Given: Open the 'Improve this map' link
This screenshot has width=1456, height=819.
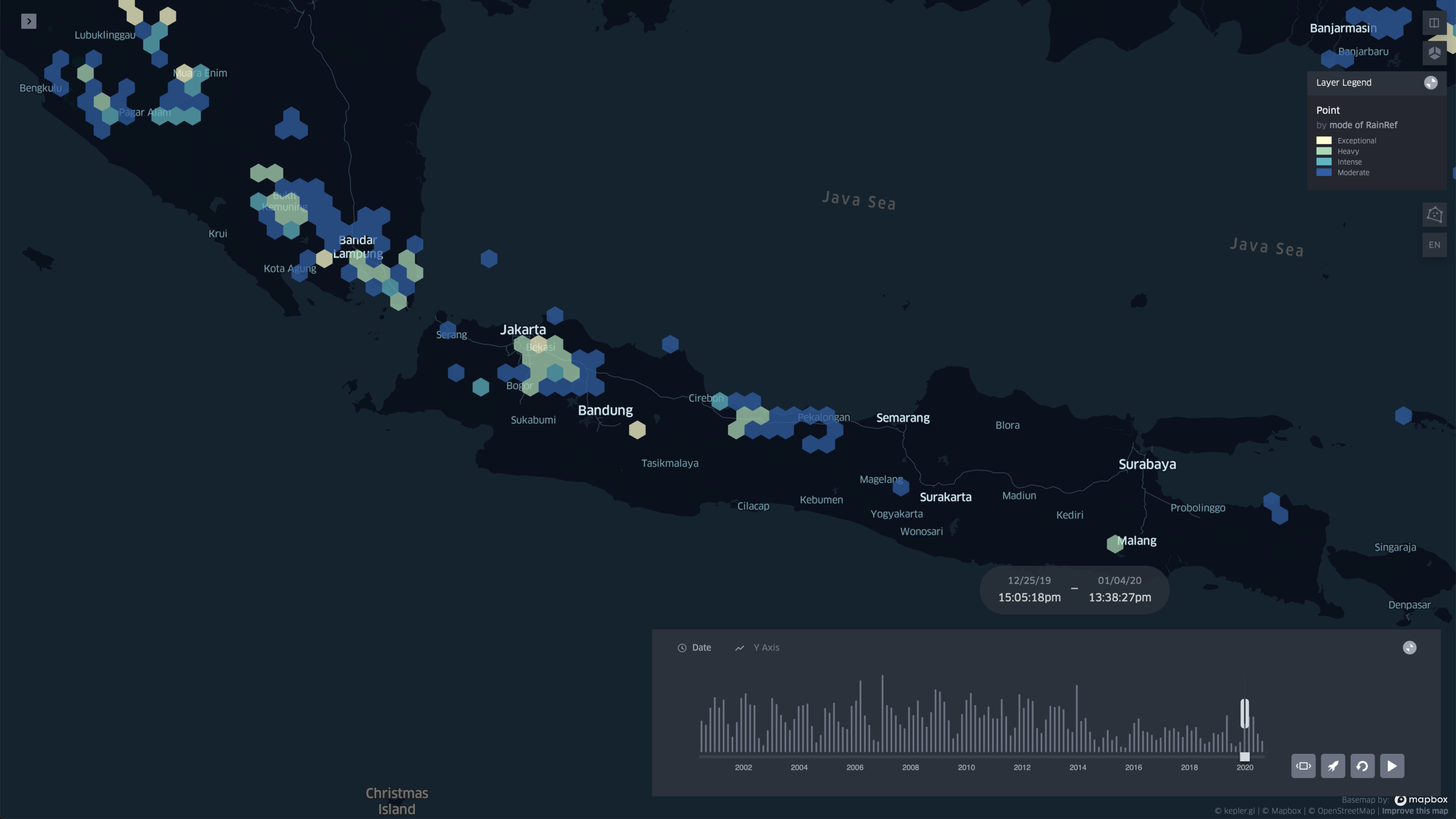Looking at the screenshot, I should click(x=1415, y=811).
